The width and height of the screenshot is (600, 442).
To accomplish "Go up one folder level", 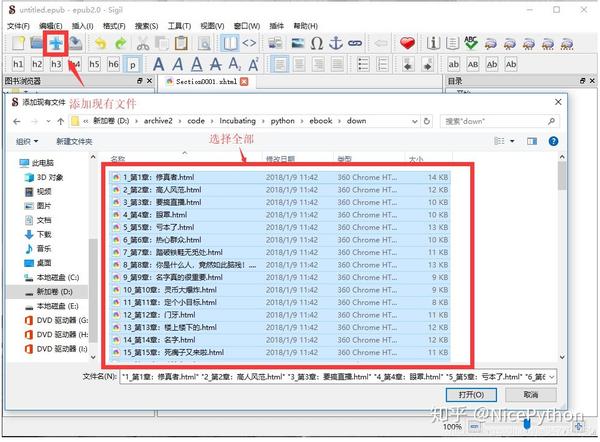I will tap(60, 121).
